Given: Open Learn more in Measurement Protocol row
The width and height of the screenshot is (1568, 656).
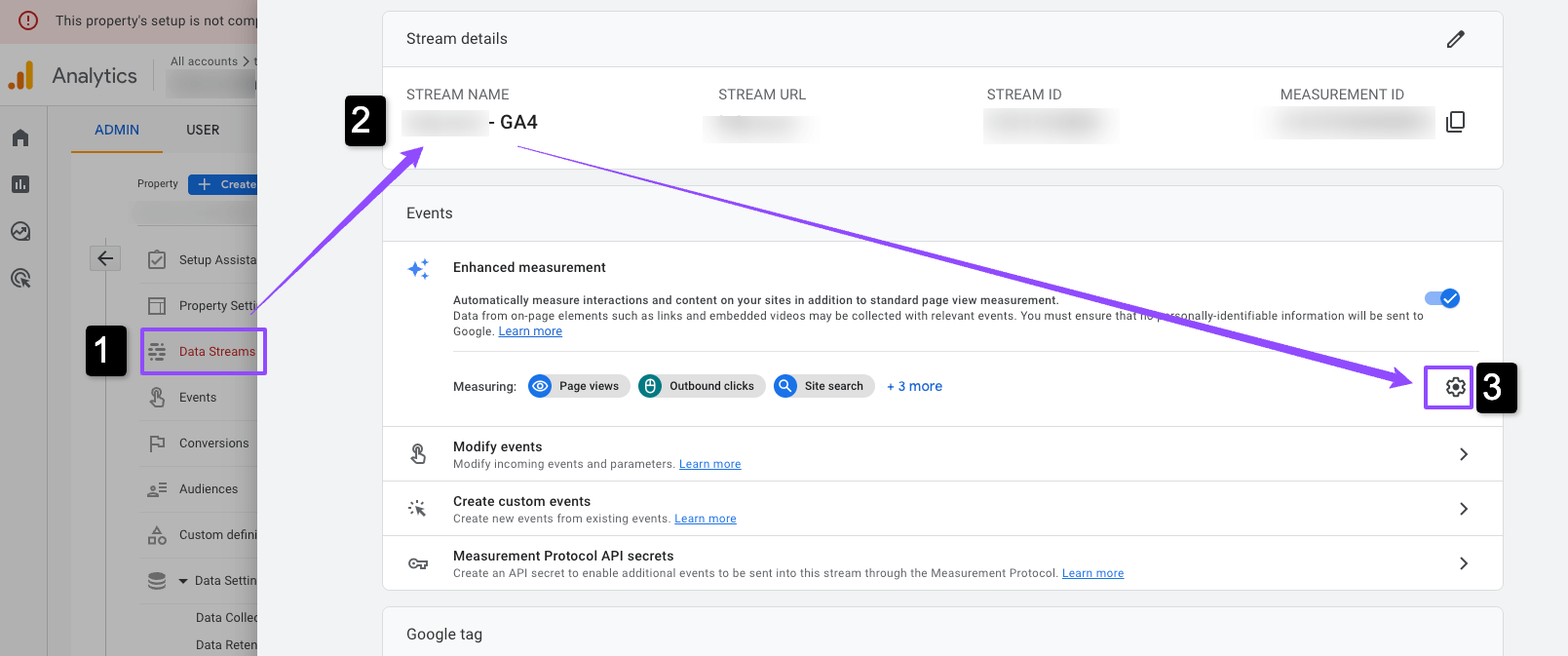Looking at the screenshot, I should 1092,573.
